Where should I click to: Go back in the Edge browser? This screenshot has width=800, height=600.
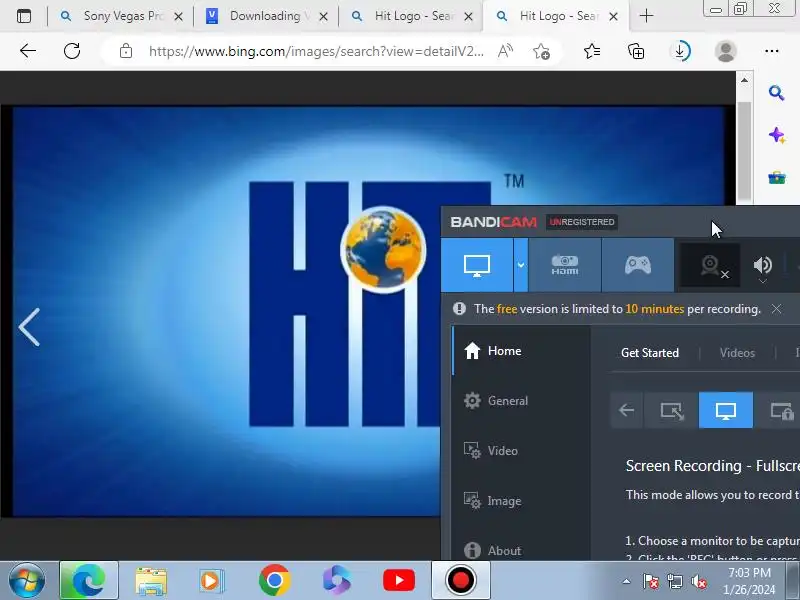pos(28,51)
